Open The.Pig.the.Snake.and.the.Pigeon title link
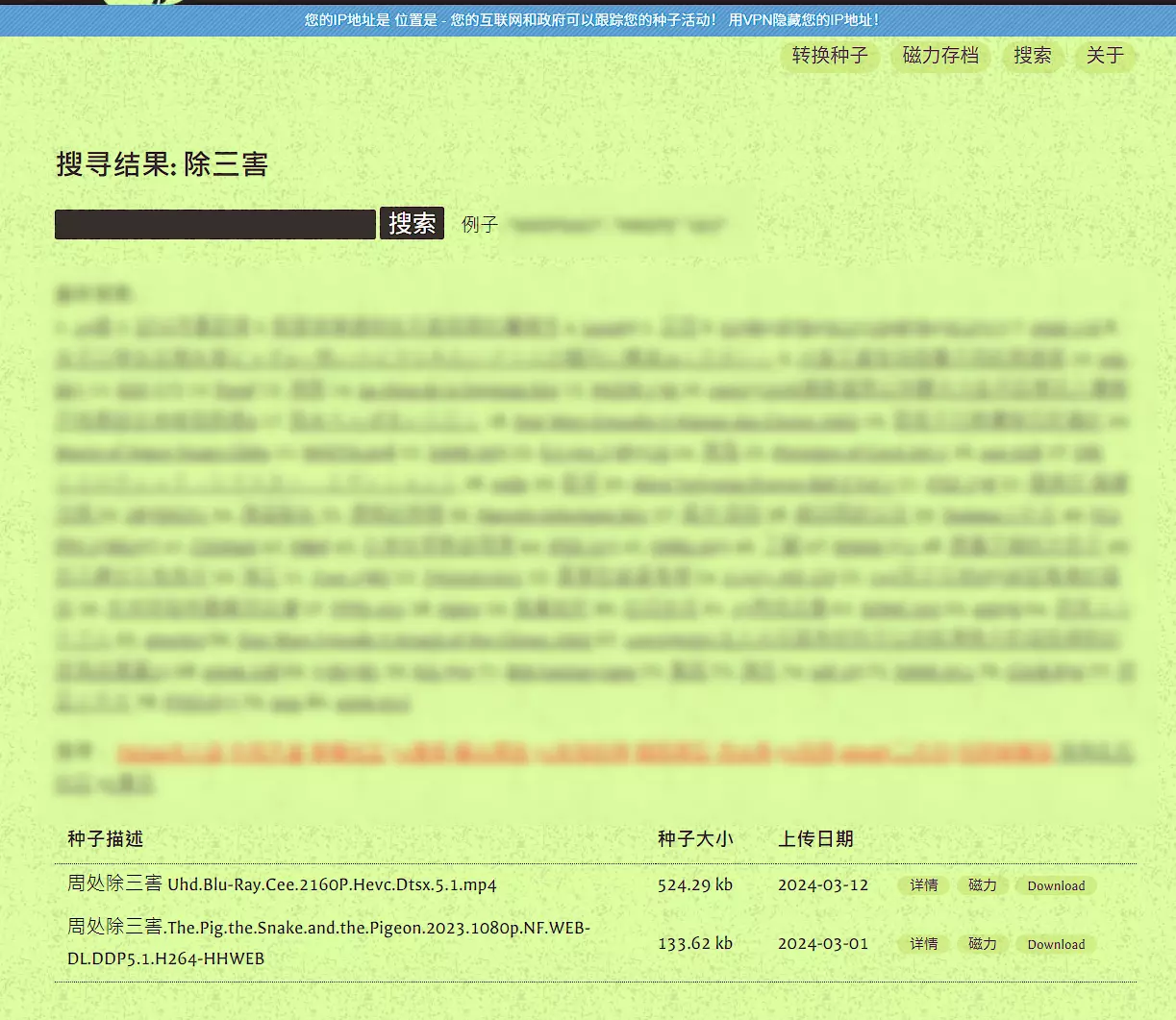1176x1020 pixels. 328,929
